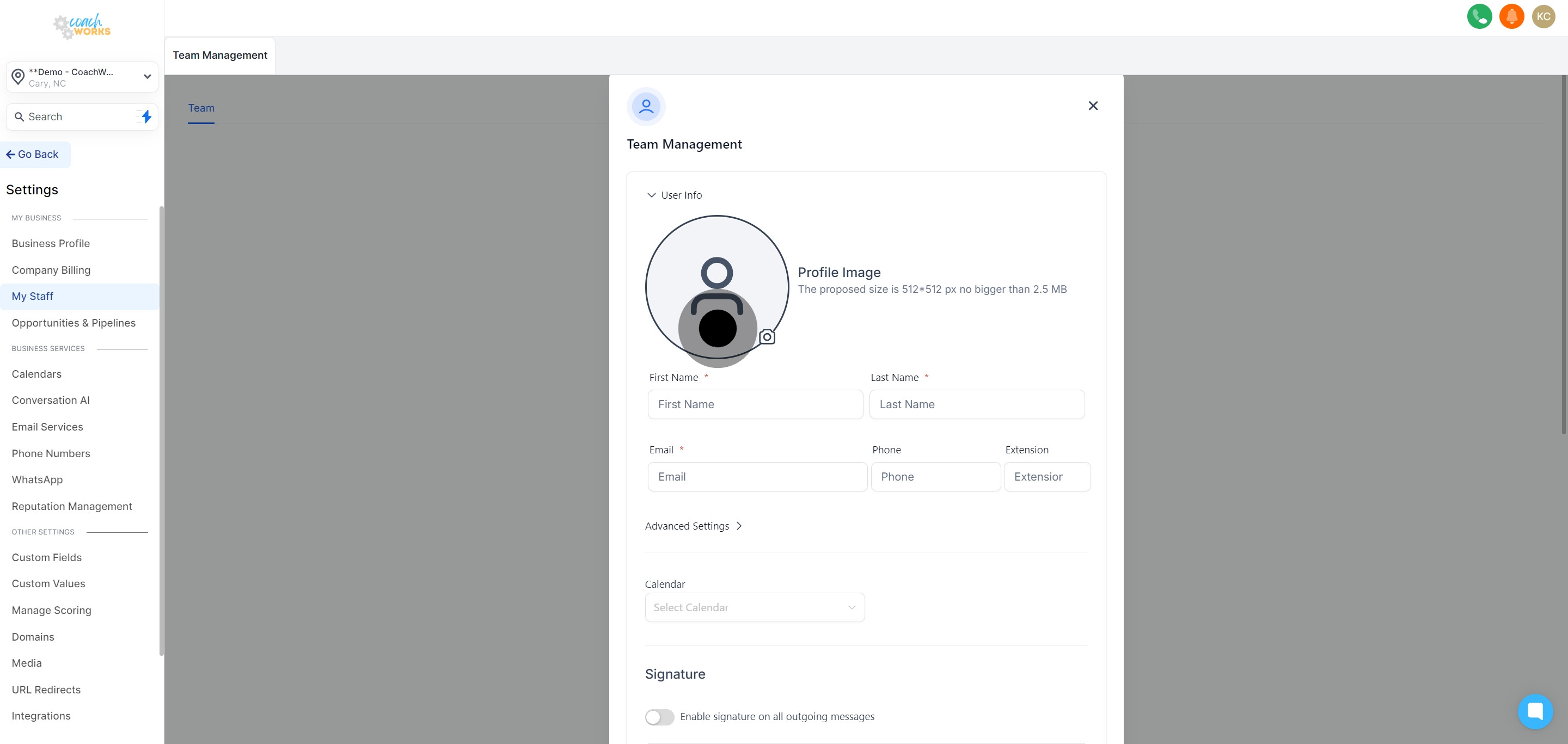This screenshot has height=744, width=1568.
Task: Switch to the Team Management tab
Action: click(x=220, y=55)
